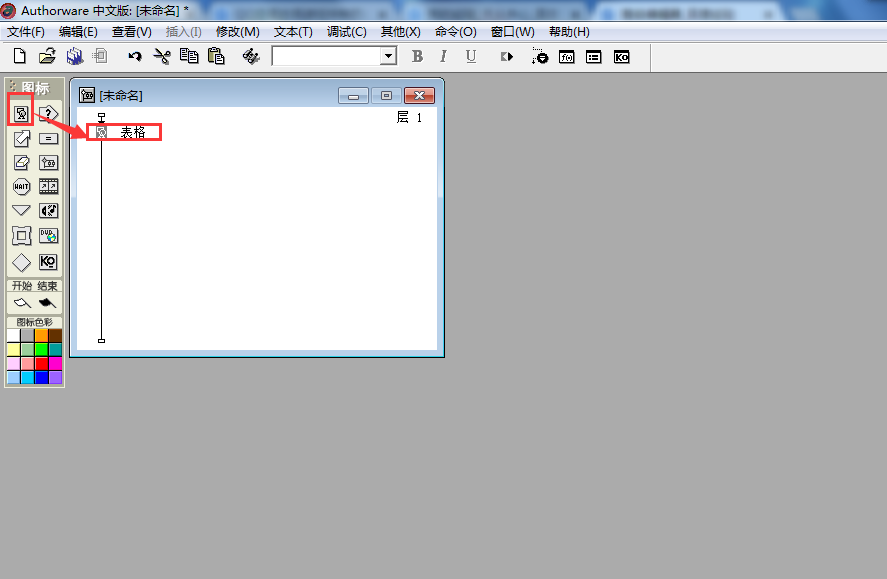The image size is (887, 579).
Task: Open the 查看(V) menu
Action: point(131,32)
